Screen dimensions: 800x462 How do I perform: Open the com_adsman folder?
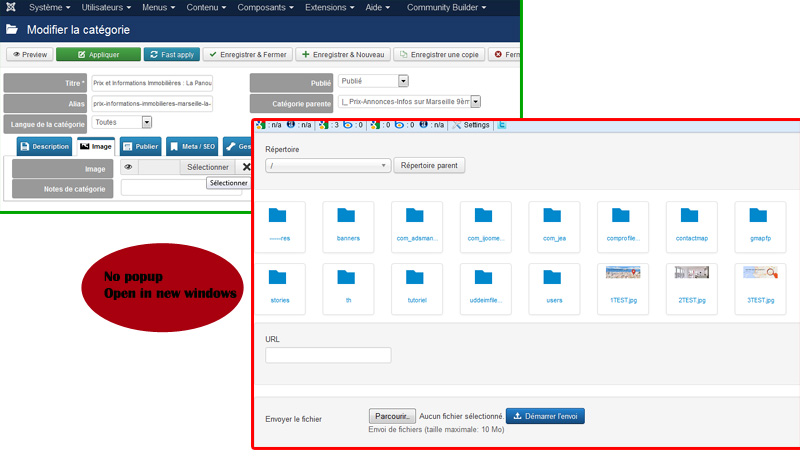[x=417, y=227]
